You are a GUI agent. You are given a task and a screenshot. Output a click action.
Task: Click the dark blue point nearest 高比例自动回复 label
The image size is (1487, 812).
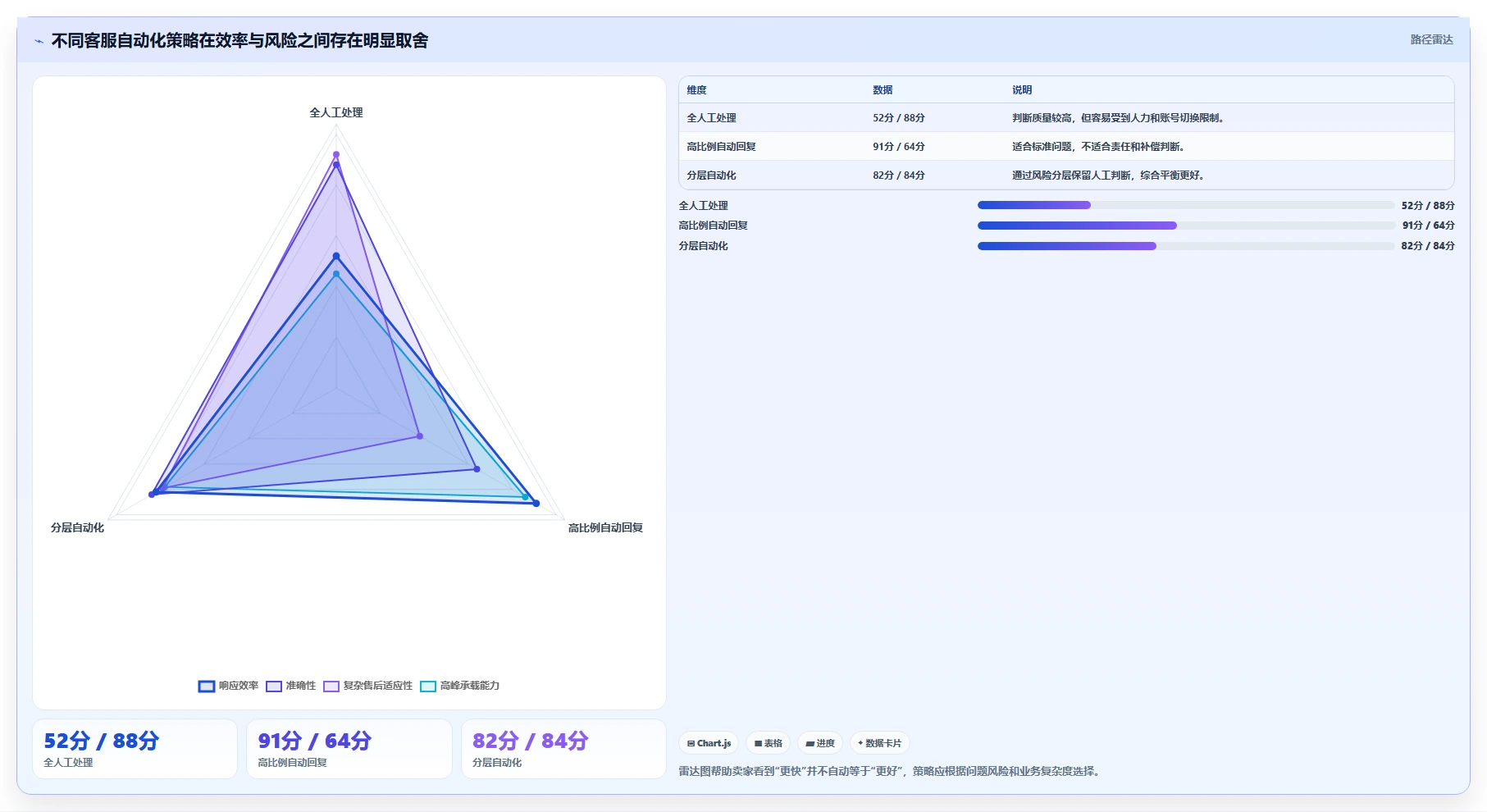click(x=536, y=503)
